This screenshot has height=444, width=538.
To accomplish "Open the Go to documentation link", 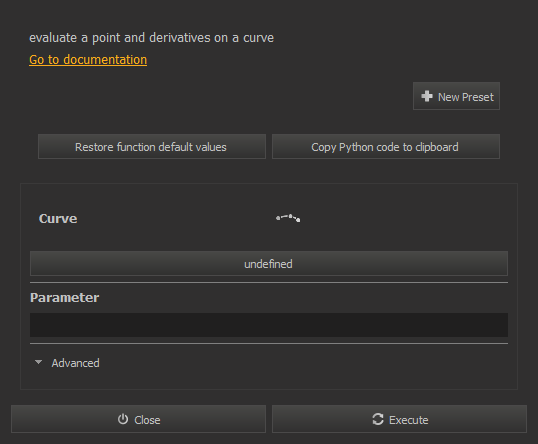I will point(88,60).
